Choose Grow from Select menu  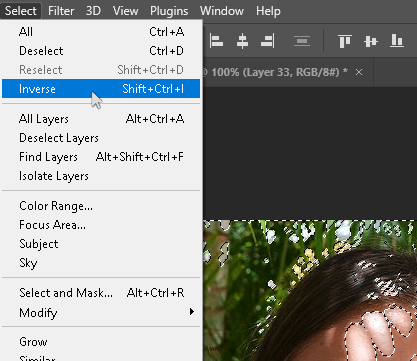coord(101,342)
